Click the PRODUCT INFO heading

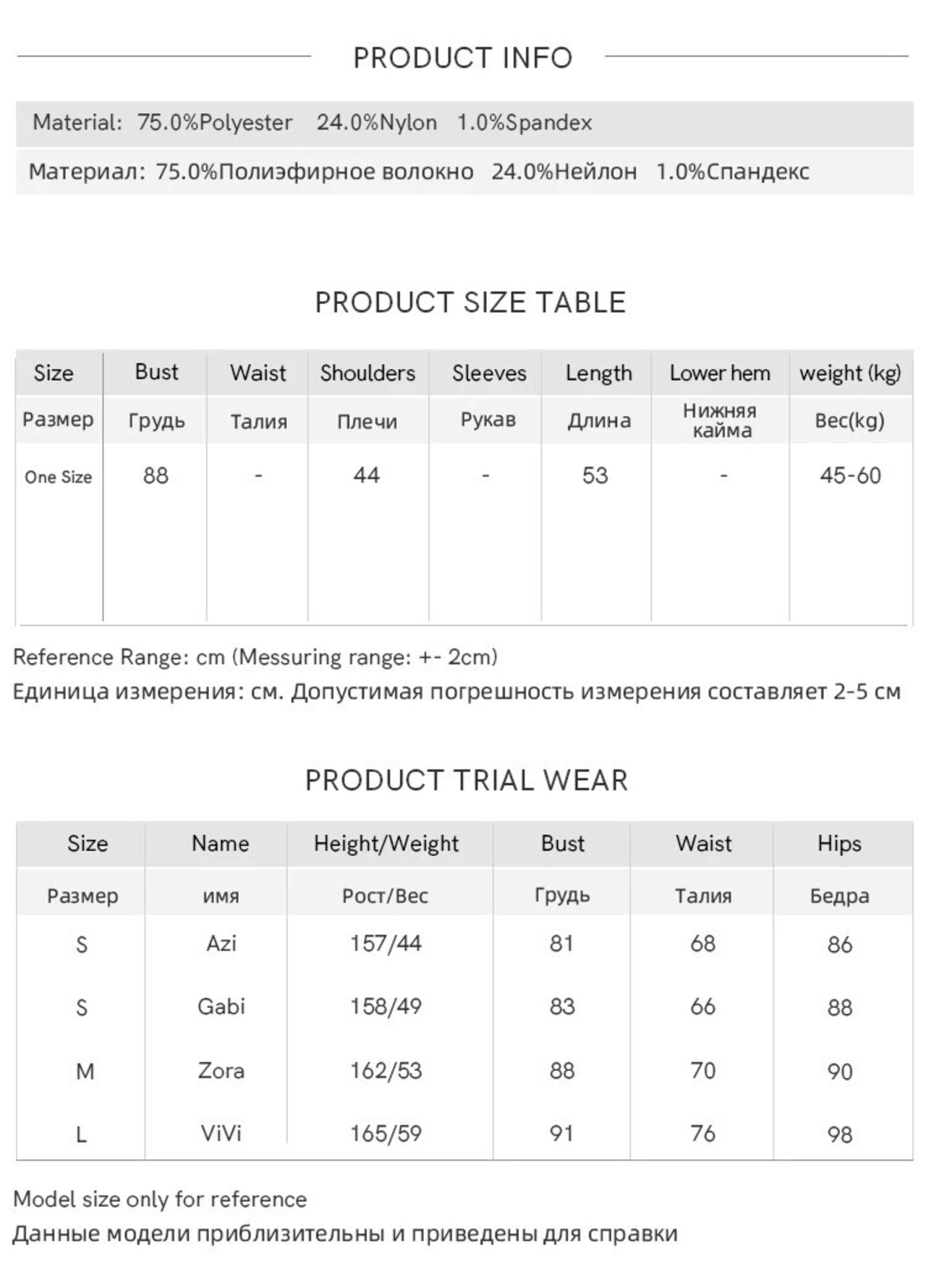463,58
